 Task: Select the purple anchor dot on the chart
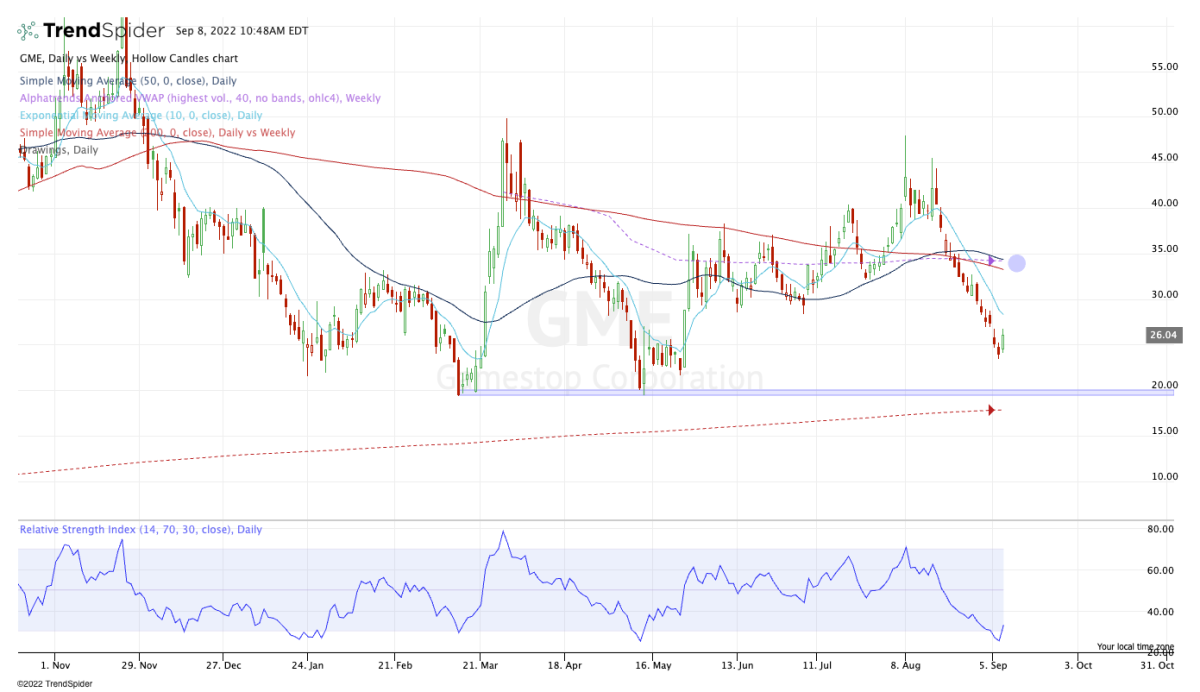point(1016,263)
